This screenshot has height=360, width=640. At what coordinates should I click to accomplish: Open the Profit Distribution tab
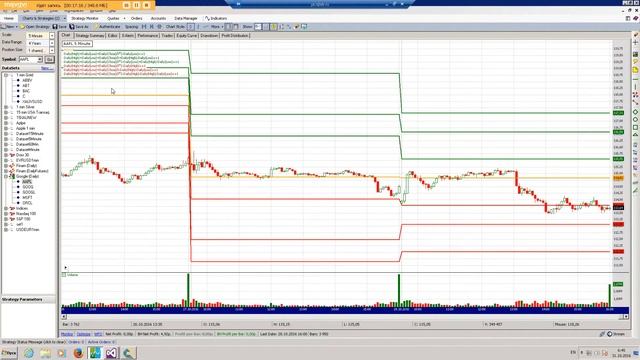(235, 36)
